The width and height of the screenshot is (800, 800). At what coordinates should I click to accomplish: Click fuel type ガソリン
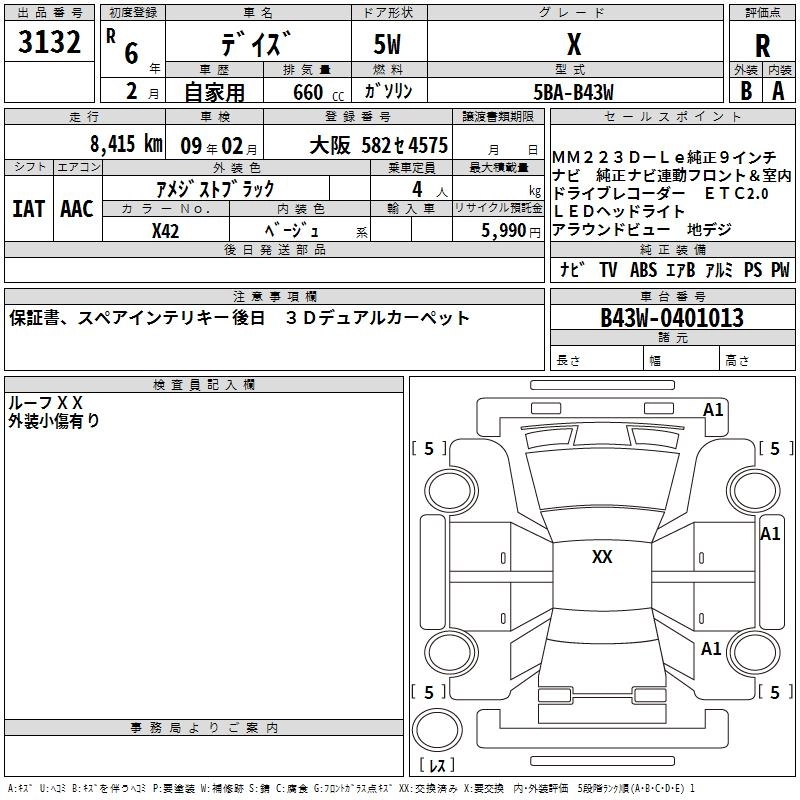pos(389,91)
